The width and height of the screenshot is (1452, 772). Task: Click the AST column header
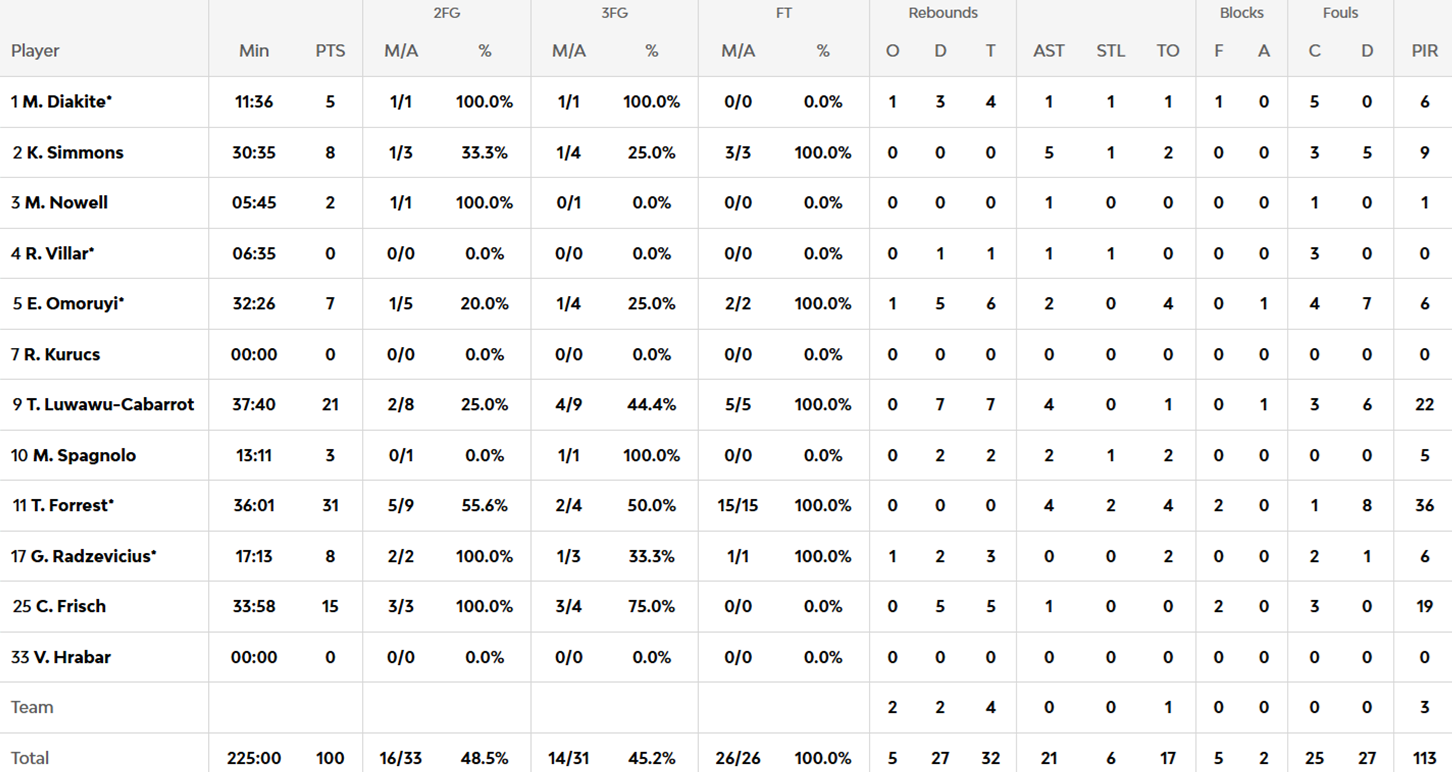click(1048, 51)
